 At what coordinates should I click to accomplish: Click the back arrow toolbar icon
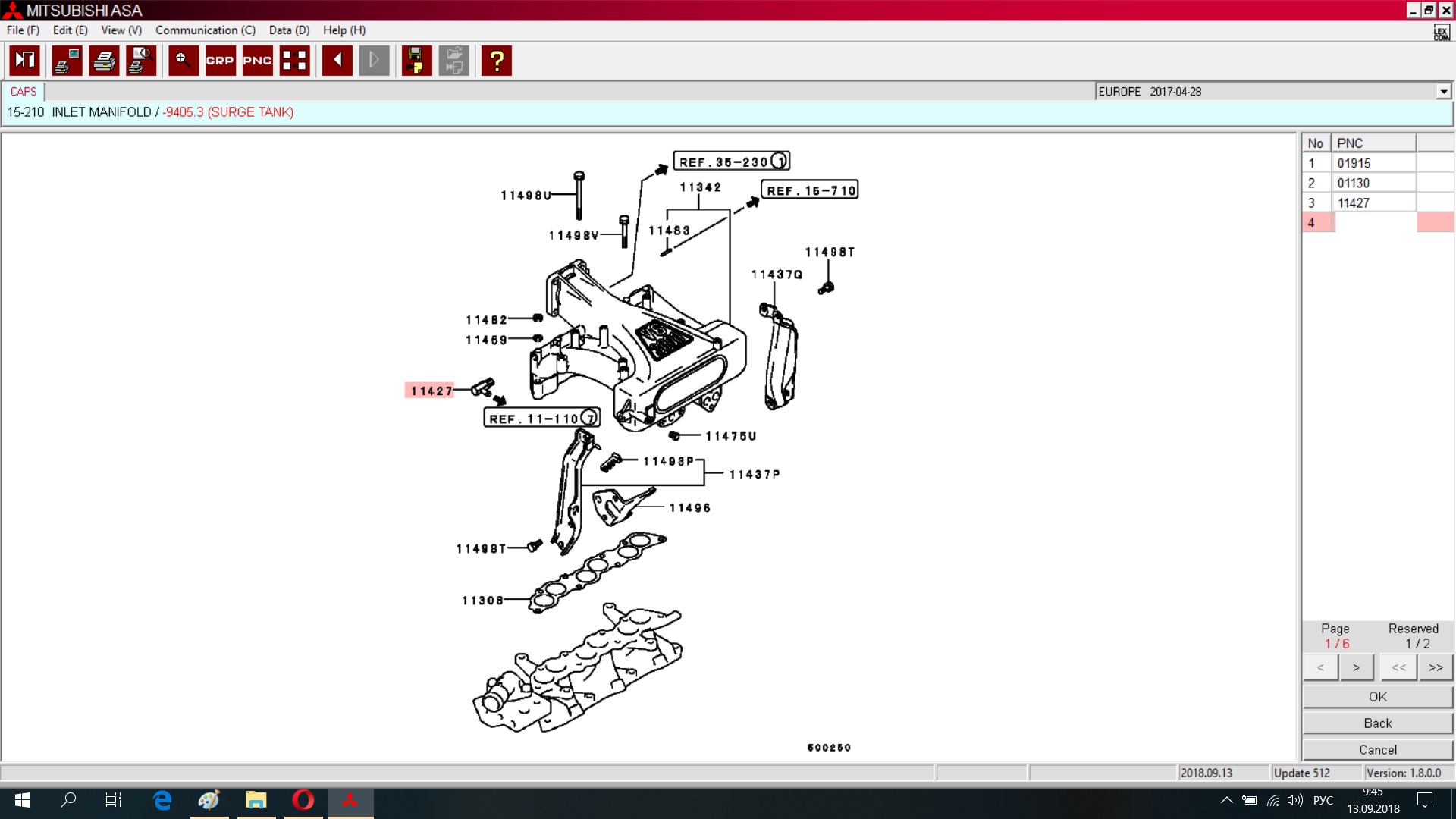pos(337,61)
